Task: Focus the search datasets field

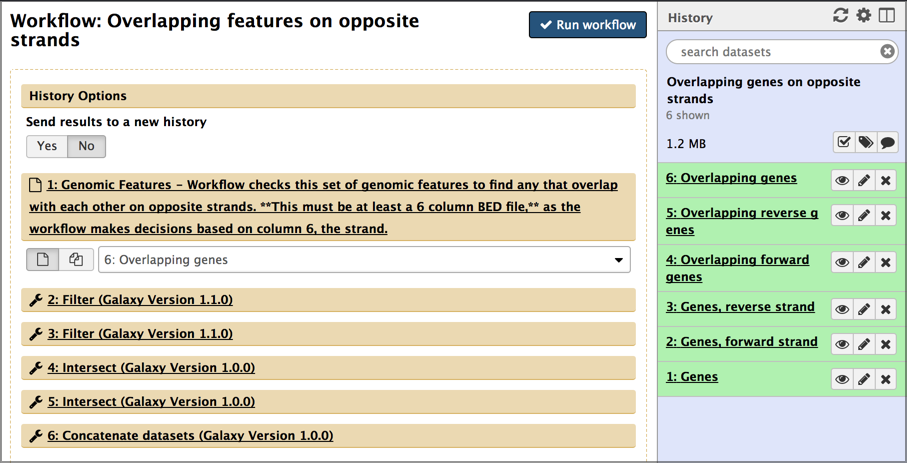Action: pos(775,52)
